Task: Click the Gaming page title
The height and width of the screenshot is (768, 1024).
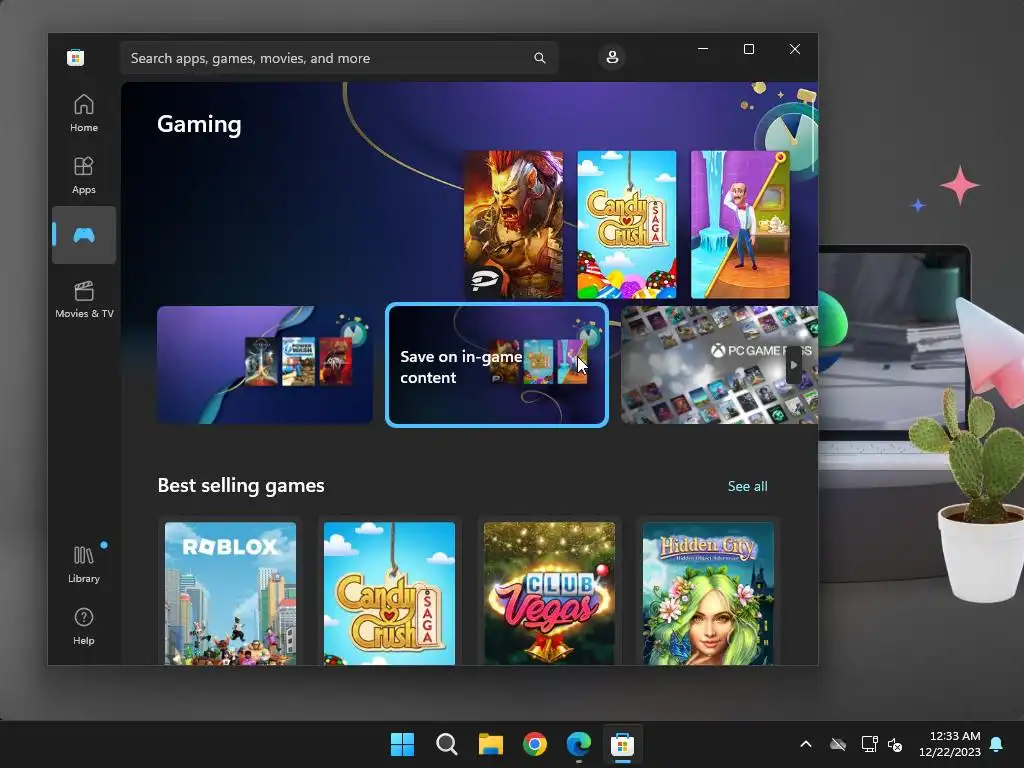Action: coord(199,124)
